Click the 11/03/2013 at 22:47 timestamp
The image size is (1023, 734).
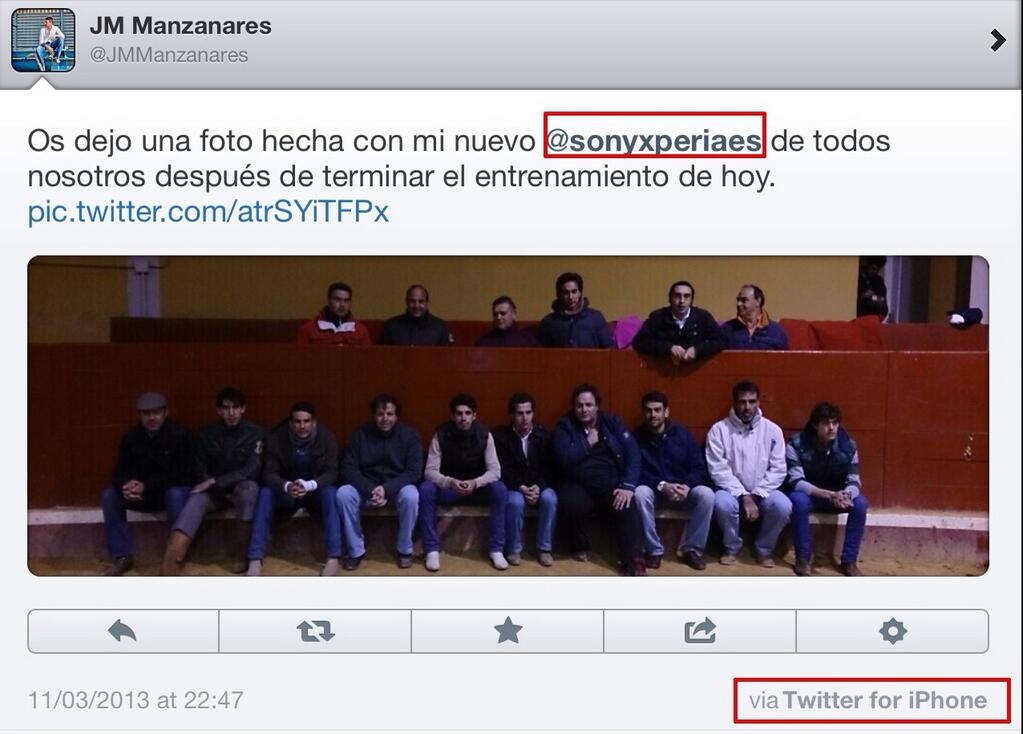pos(136,700)
